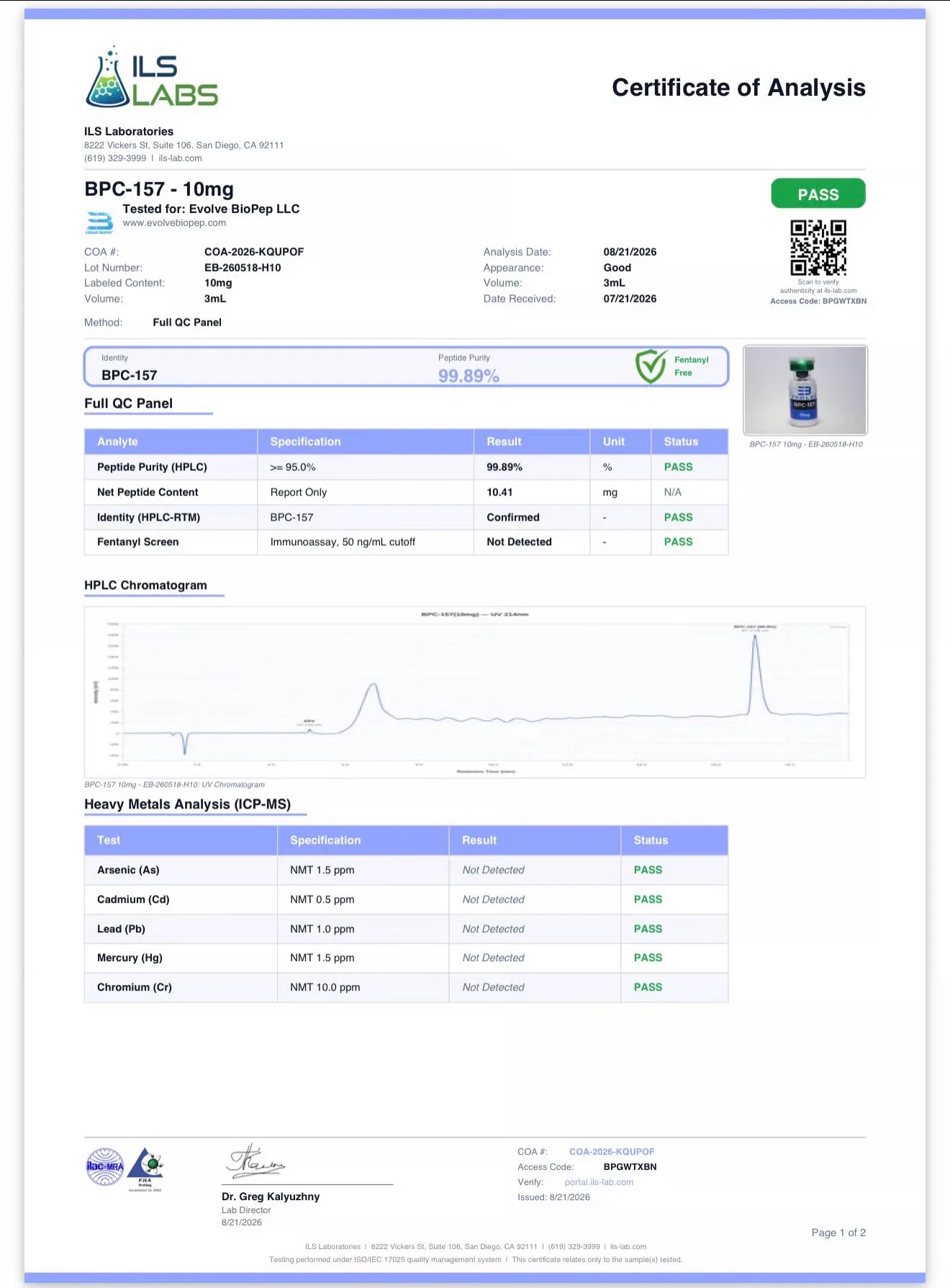The image size is (950, 1288).
Task: Click the green Fentanyl Free shield checkmark
Action: pos(651,366)
